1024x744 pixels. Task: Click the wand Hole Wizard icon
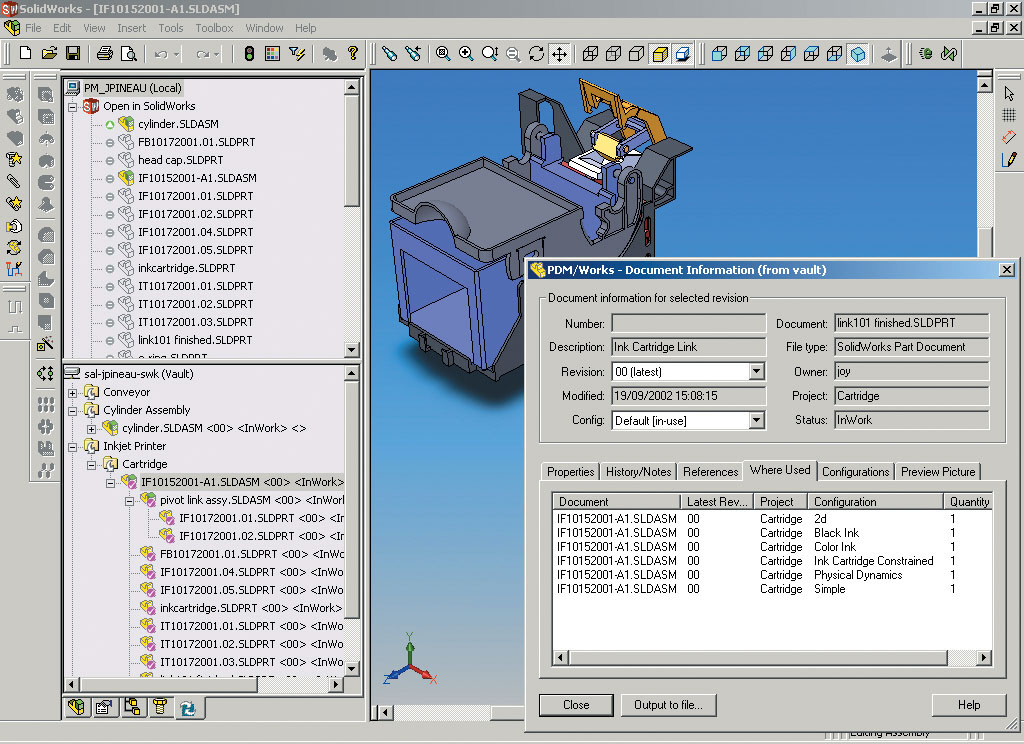tap(45, 344)
